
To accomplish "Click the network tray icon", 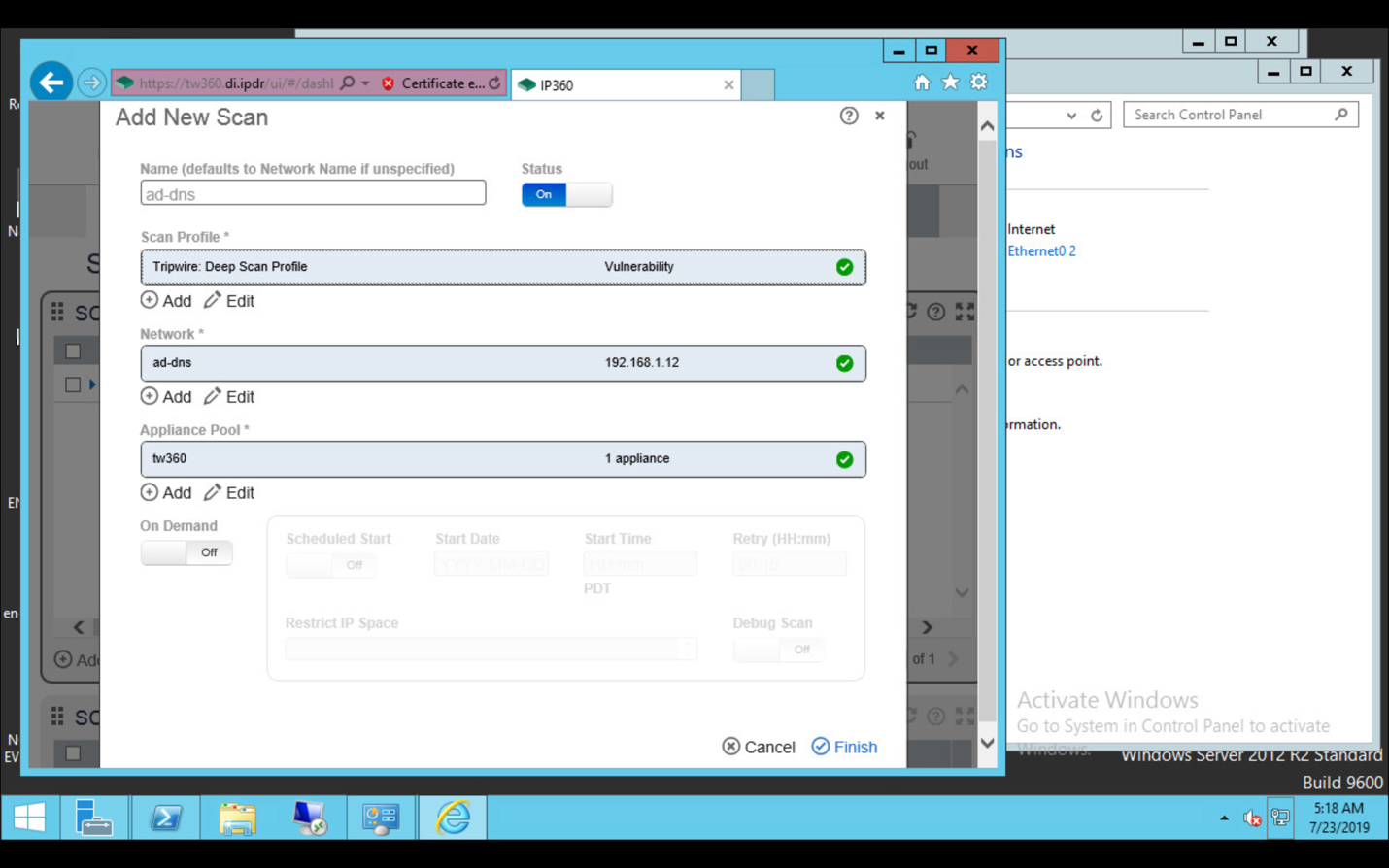I will 1281,818.
